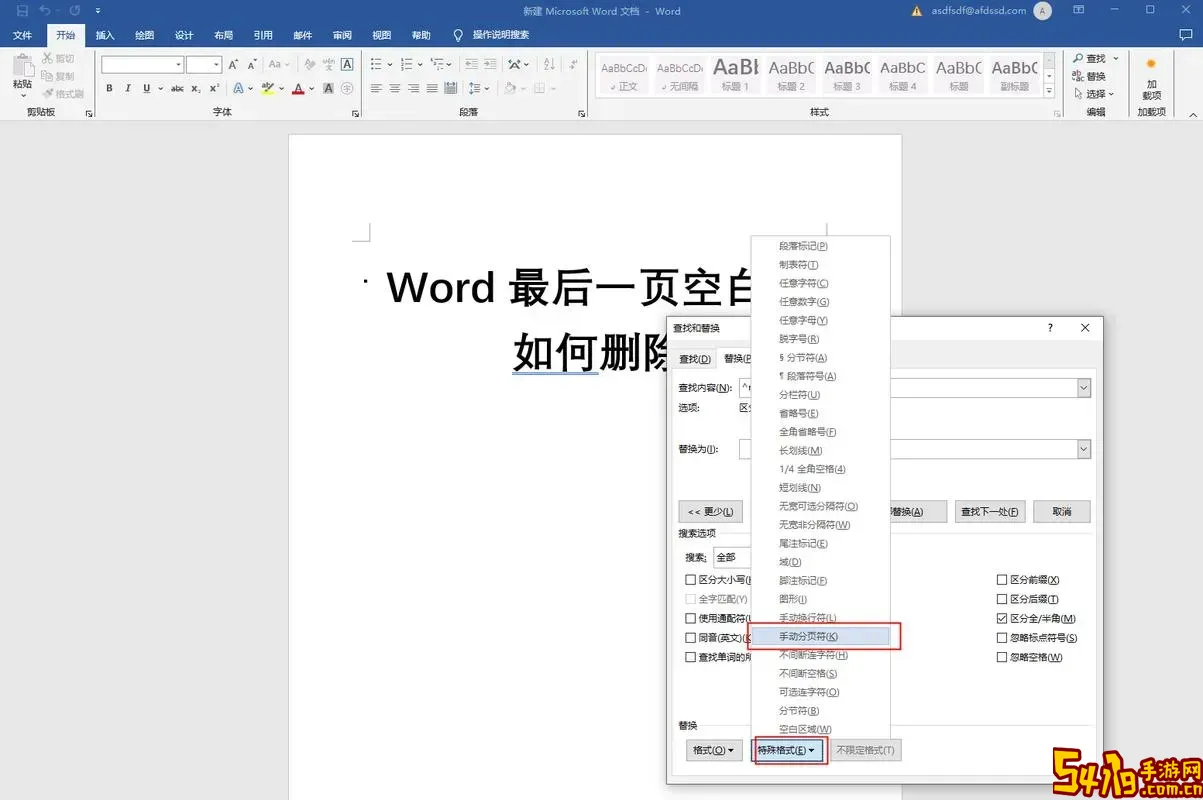This screenshot has width=1203, height=800.
Task: Choose Paragraph Mark from the special list
Action: pos(820,246)
